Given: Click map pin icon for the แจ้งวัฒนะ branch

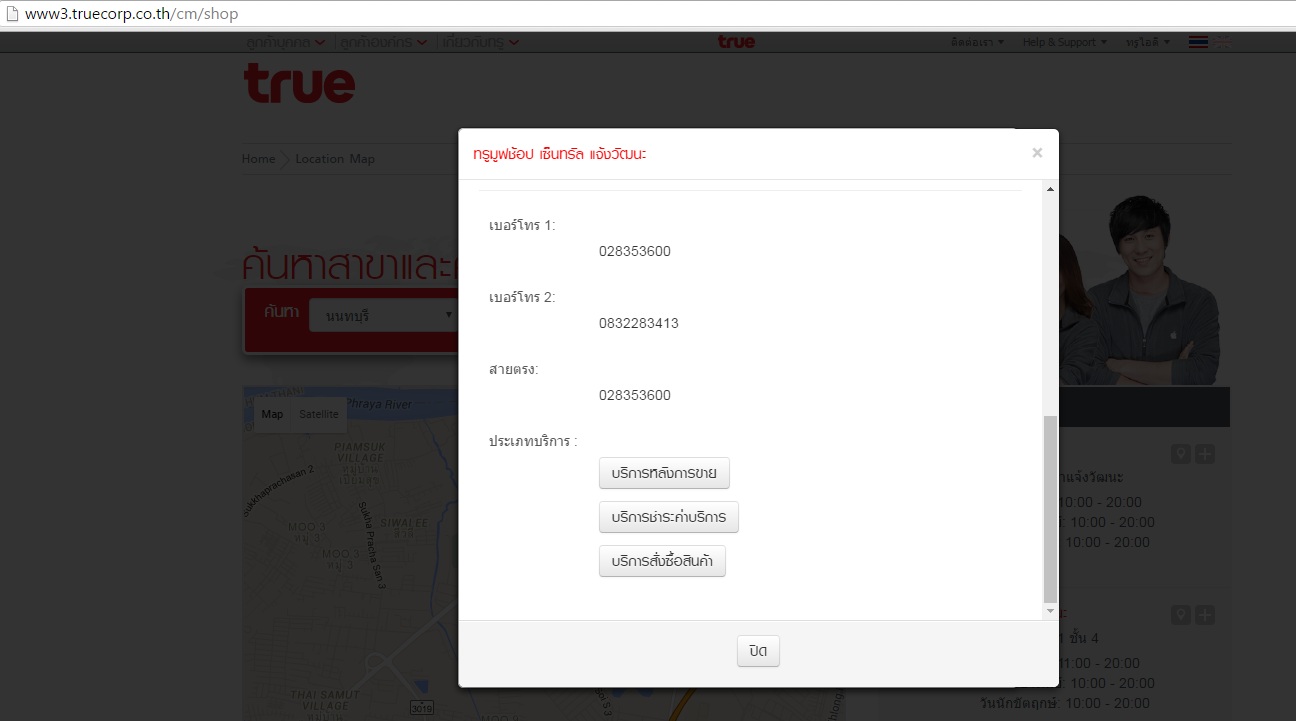Looking at the screenshot, I should (1181, 455).
